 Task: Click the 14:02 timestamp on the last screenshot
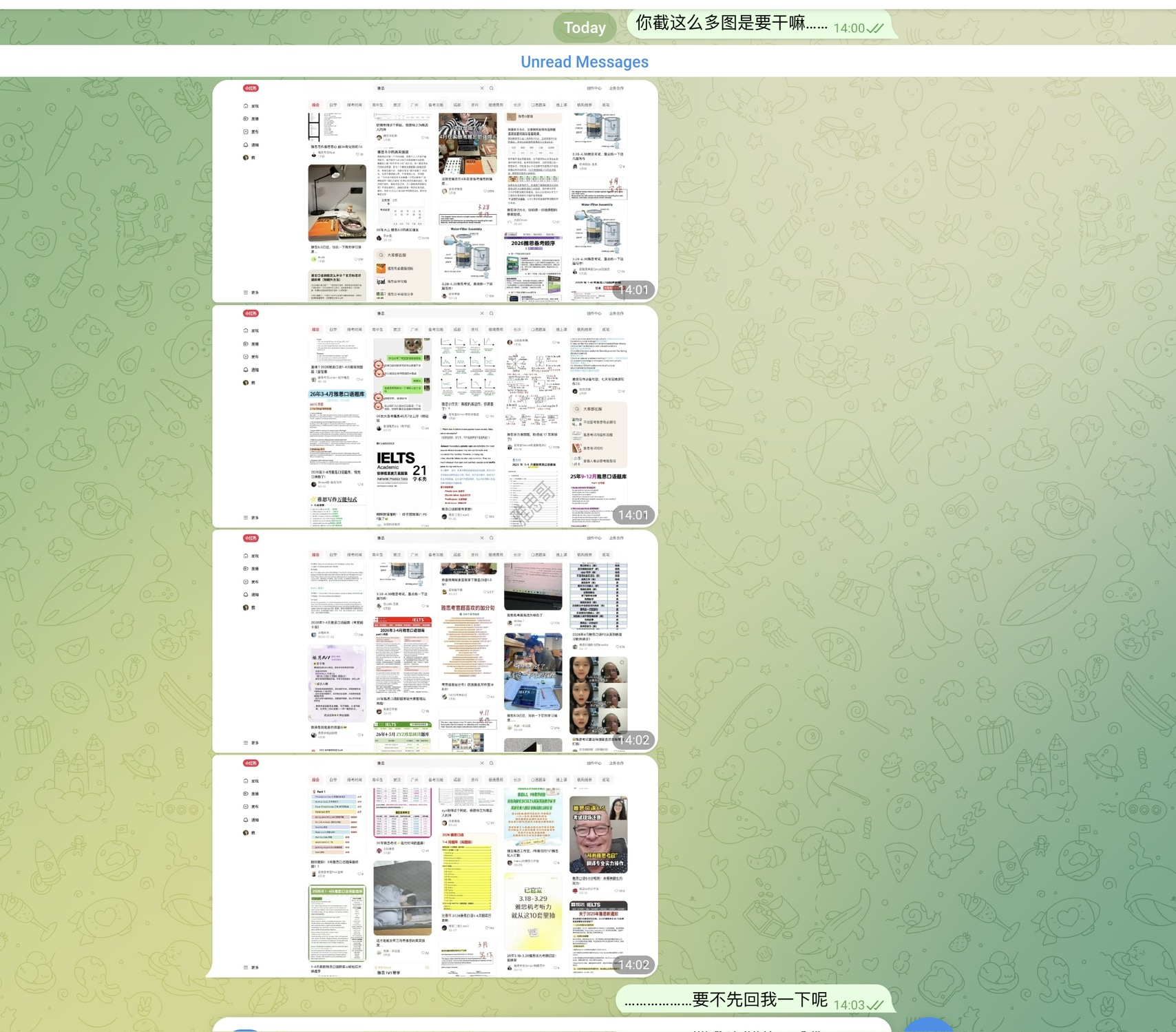(633, 965)
